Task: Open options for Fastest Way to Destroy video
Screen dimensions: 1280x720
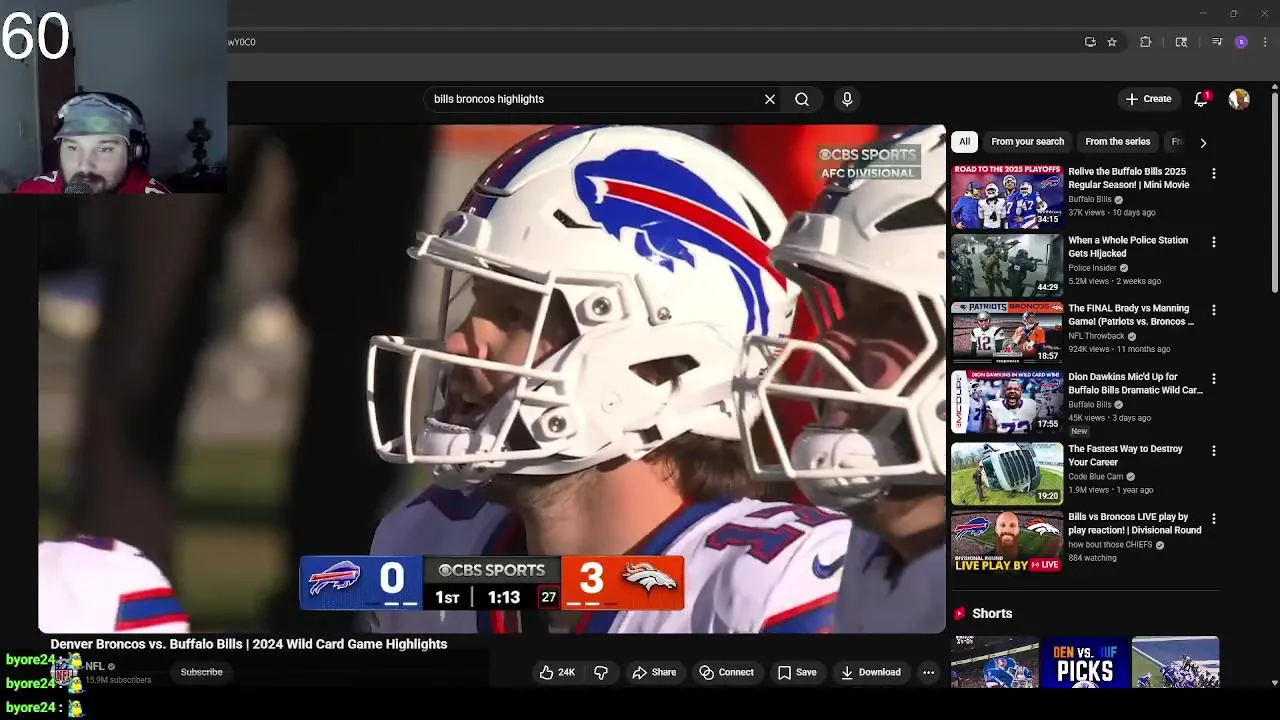Action: click(1214, 451)
